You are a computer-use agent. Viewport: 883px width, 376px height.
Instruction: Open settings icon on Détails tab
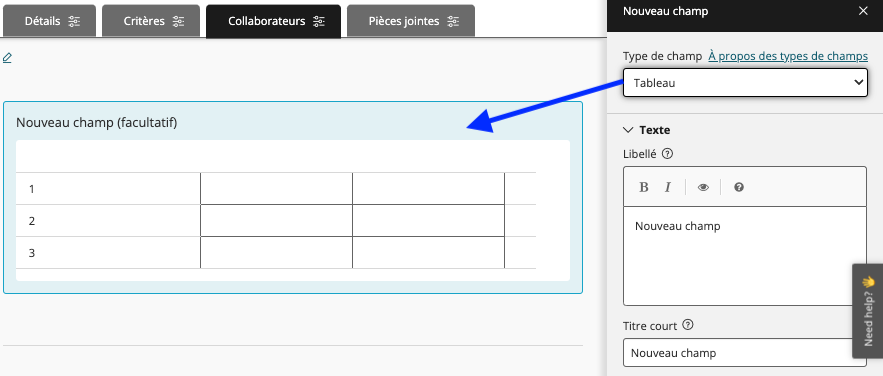(74, 21)
